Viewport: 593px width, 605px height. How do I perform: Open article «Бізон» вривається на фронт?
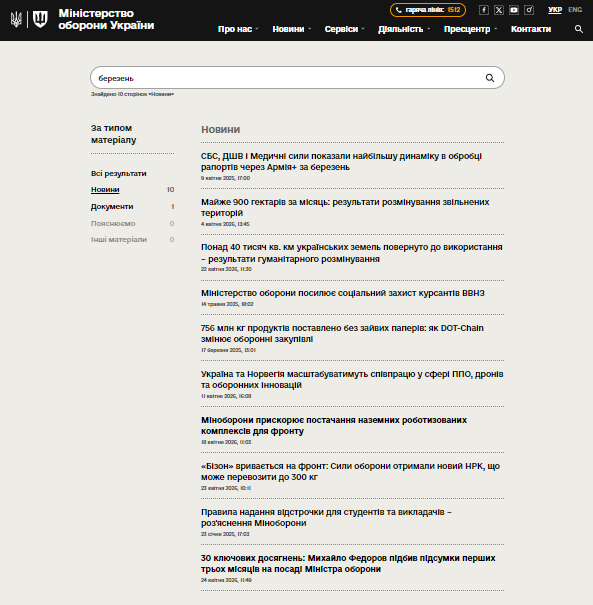350,471
